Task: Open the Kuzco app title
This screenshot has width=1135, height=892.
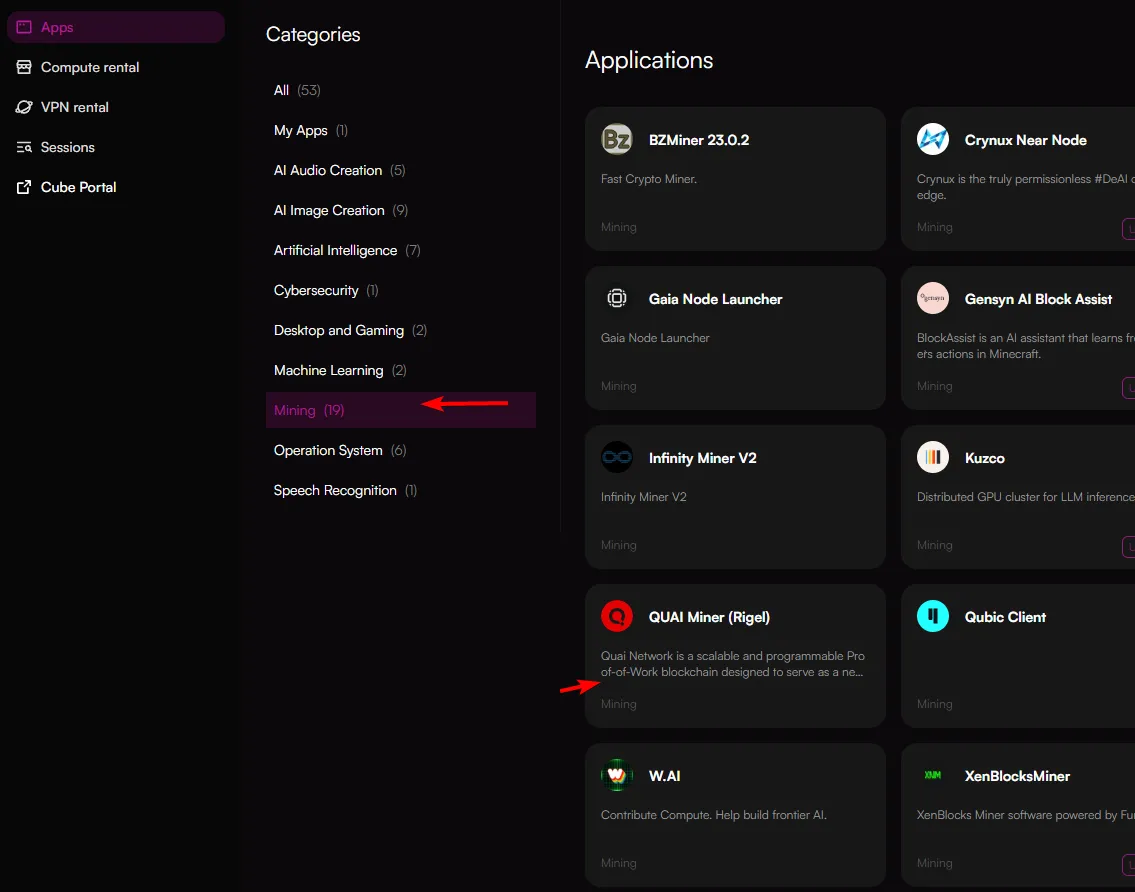Action: (x=984, y=458)
